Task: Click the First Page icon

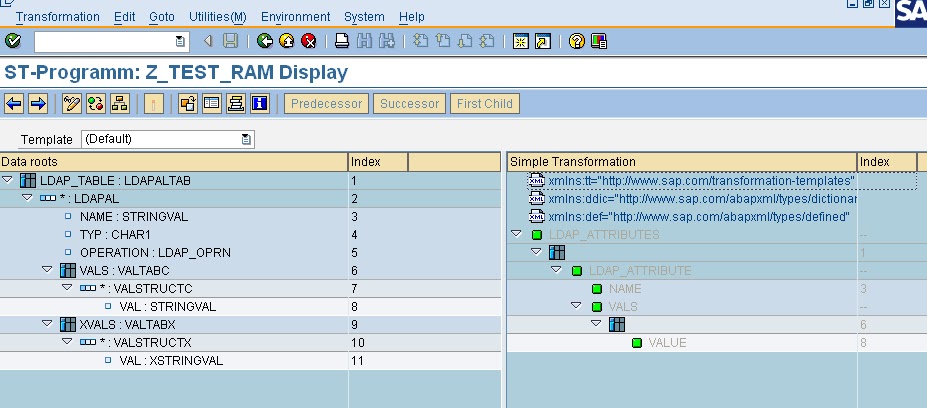Action: click(x=420, y=41)
